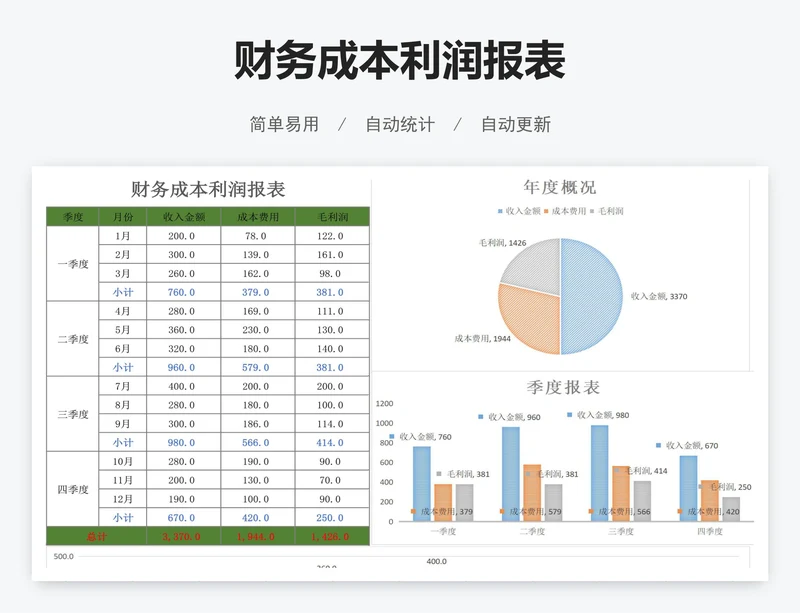Click the total cost cell 1,944.0

pyautogui.click(x=258, y=536)
